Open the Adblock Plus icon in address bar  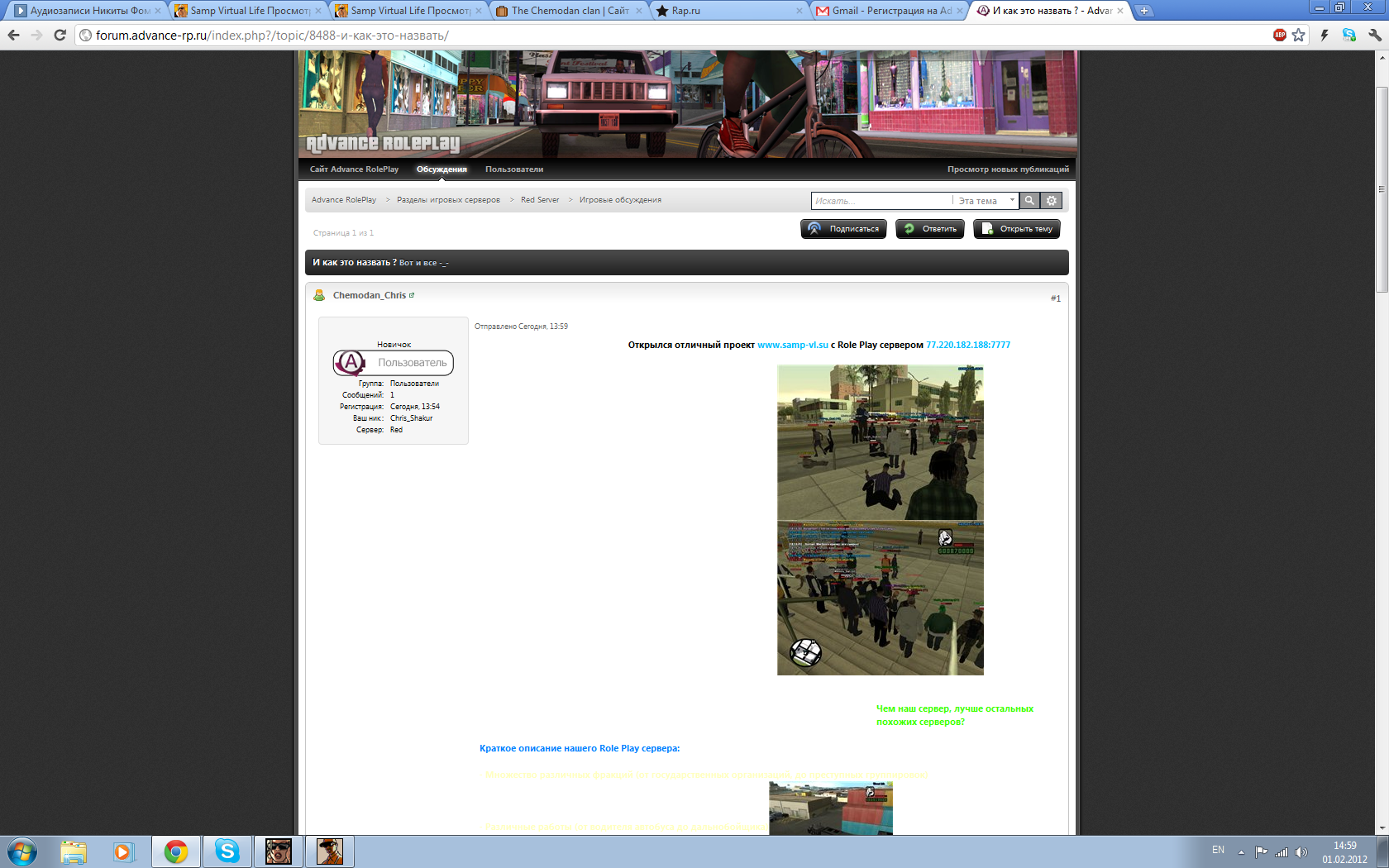1280,35
